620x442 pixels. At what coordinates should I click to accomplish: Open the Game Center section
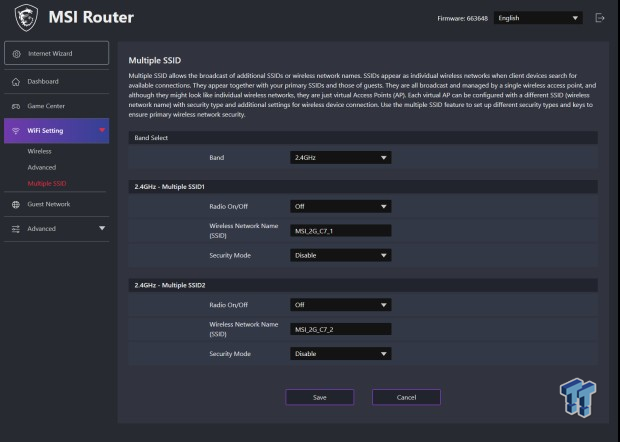click(x=57, y=106)
